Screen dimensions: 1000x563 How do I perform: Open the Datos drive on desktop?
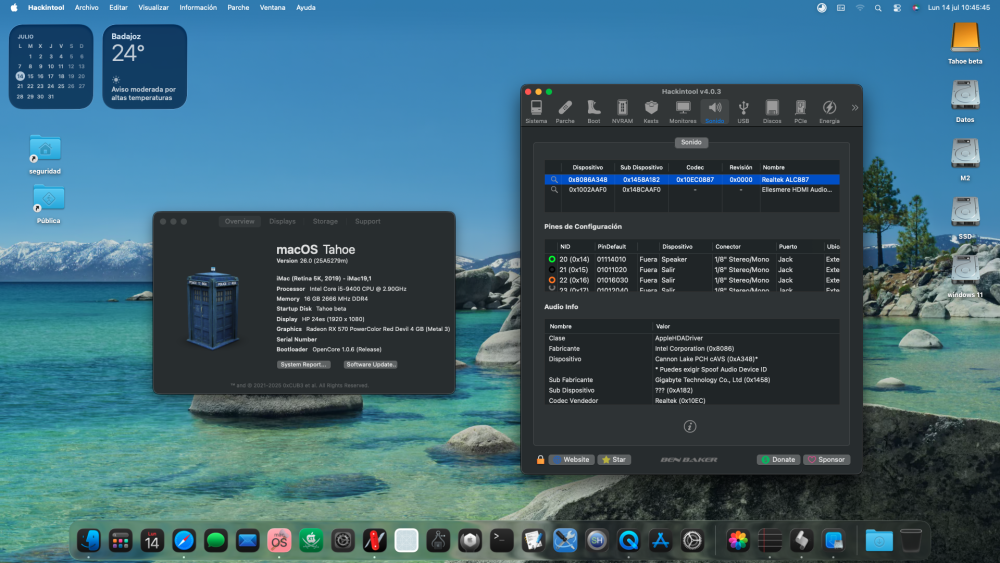(965, 101)
